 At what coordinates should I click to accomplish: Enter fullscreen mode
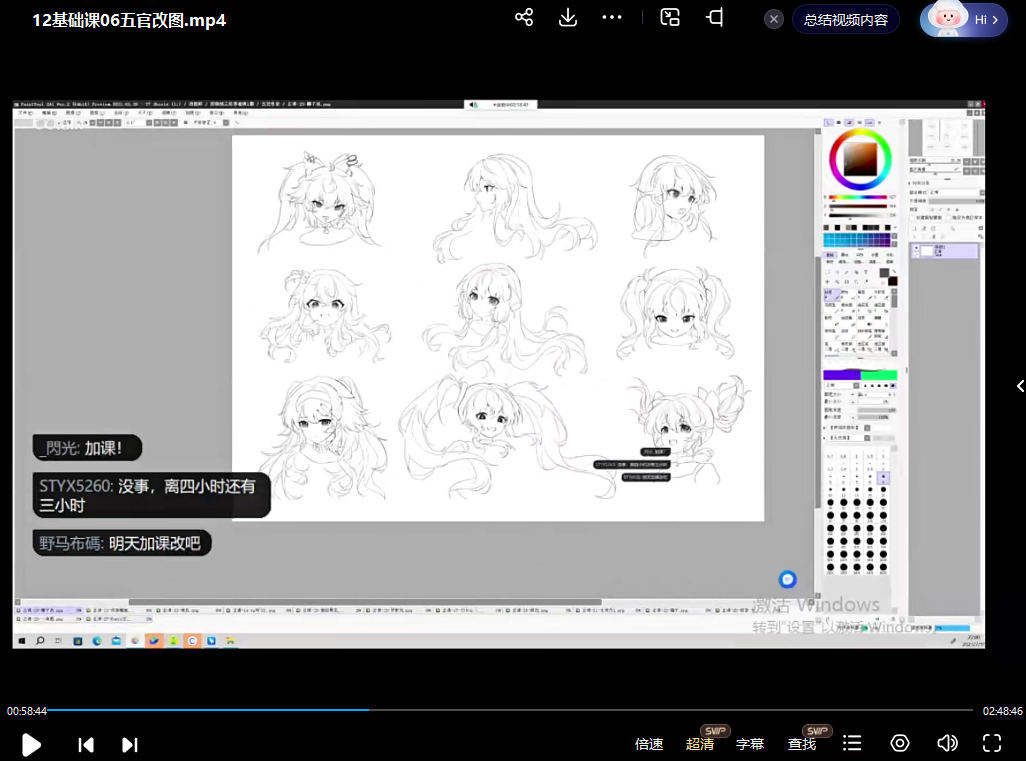pyautogui.click(x=992, y=743)
